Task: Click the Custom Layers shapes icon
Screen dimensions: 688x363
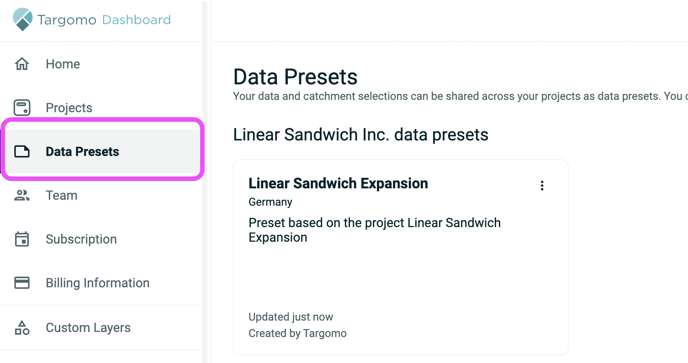Action: pos(22,327)
